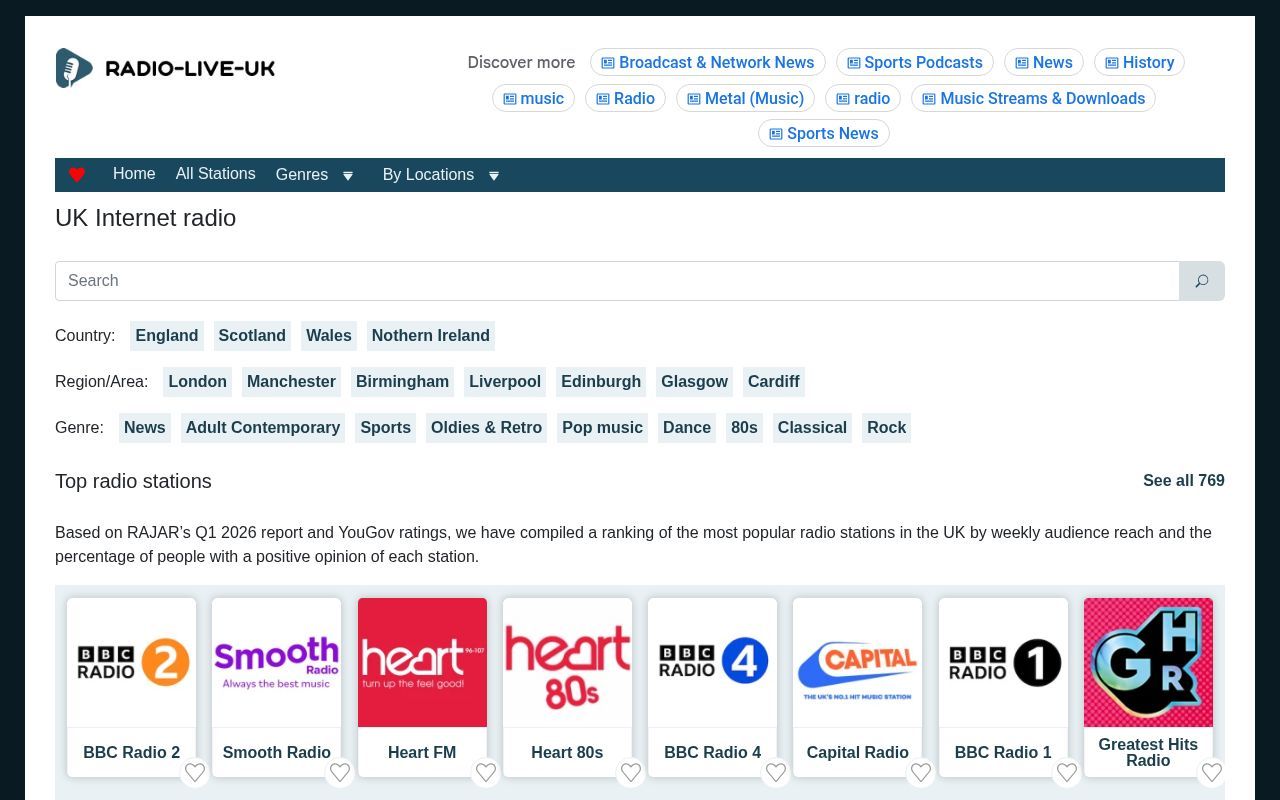The width and height of the screenshot is (1280, 800).
Task: Select Edinburgh region tag
Action: click(601, 382)
